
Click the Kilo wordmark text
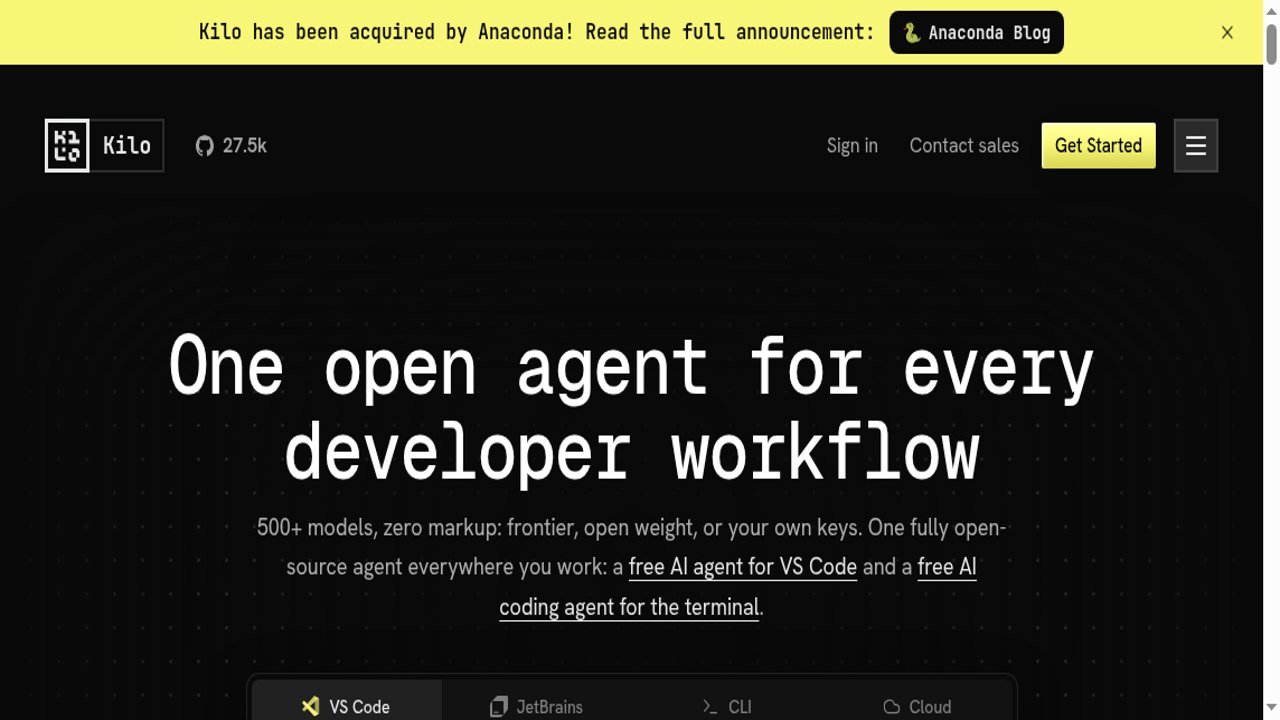(x=127, y=146)
